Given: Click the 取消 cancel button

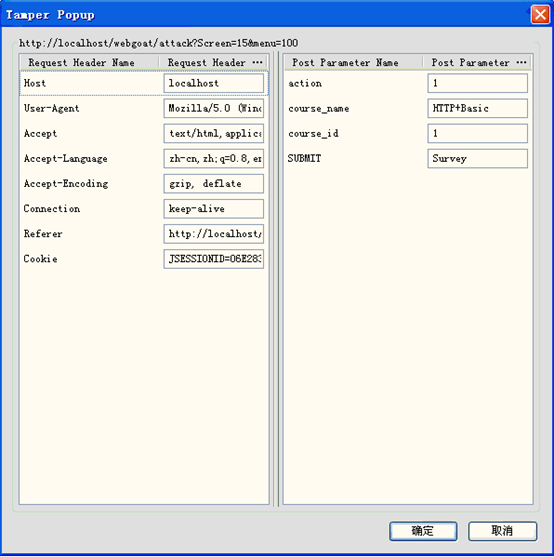Looking at the screenshot, I should click(x=502, y=531).
